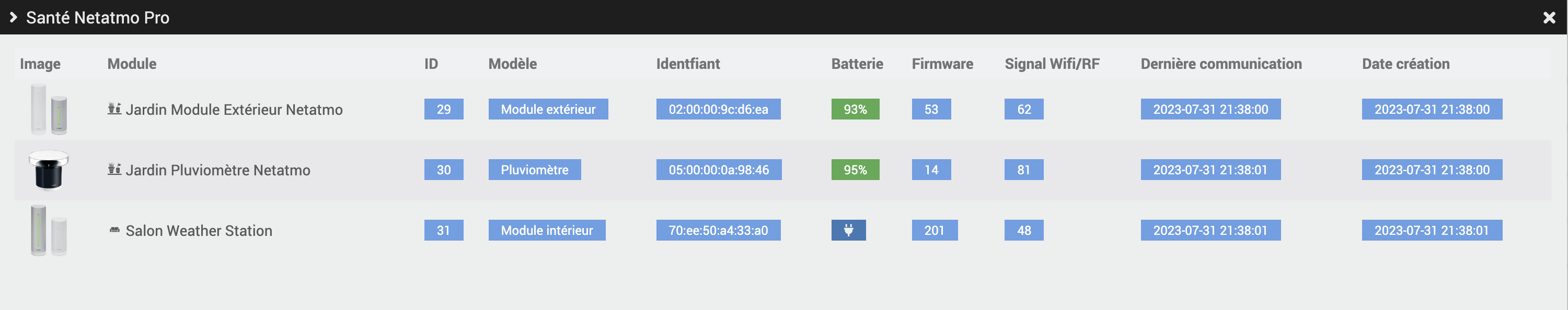Image resolution: width=1568 pixels, height=310 pixels.
Task: Click the power plug battery icon
Action: click(848, 230)
